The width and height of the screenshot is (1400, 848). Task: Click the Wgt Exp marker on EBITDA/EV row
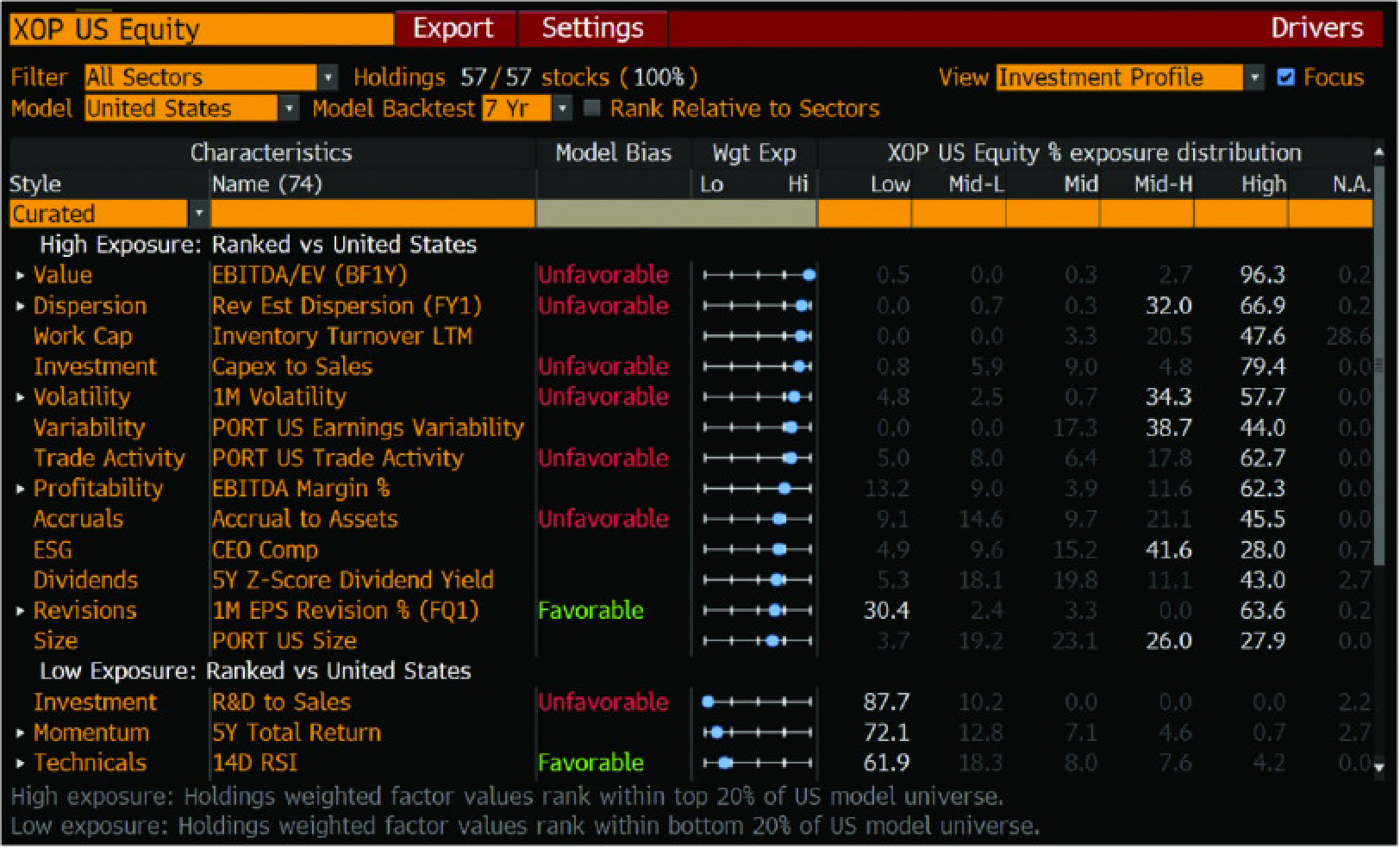click(x=809, y=275)
